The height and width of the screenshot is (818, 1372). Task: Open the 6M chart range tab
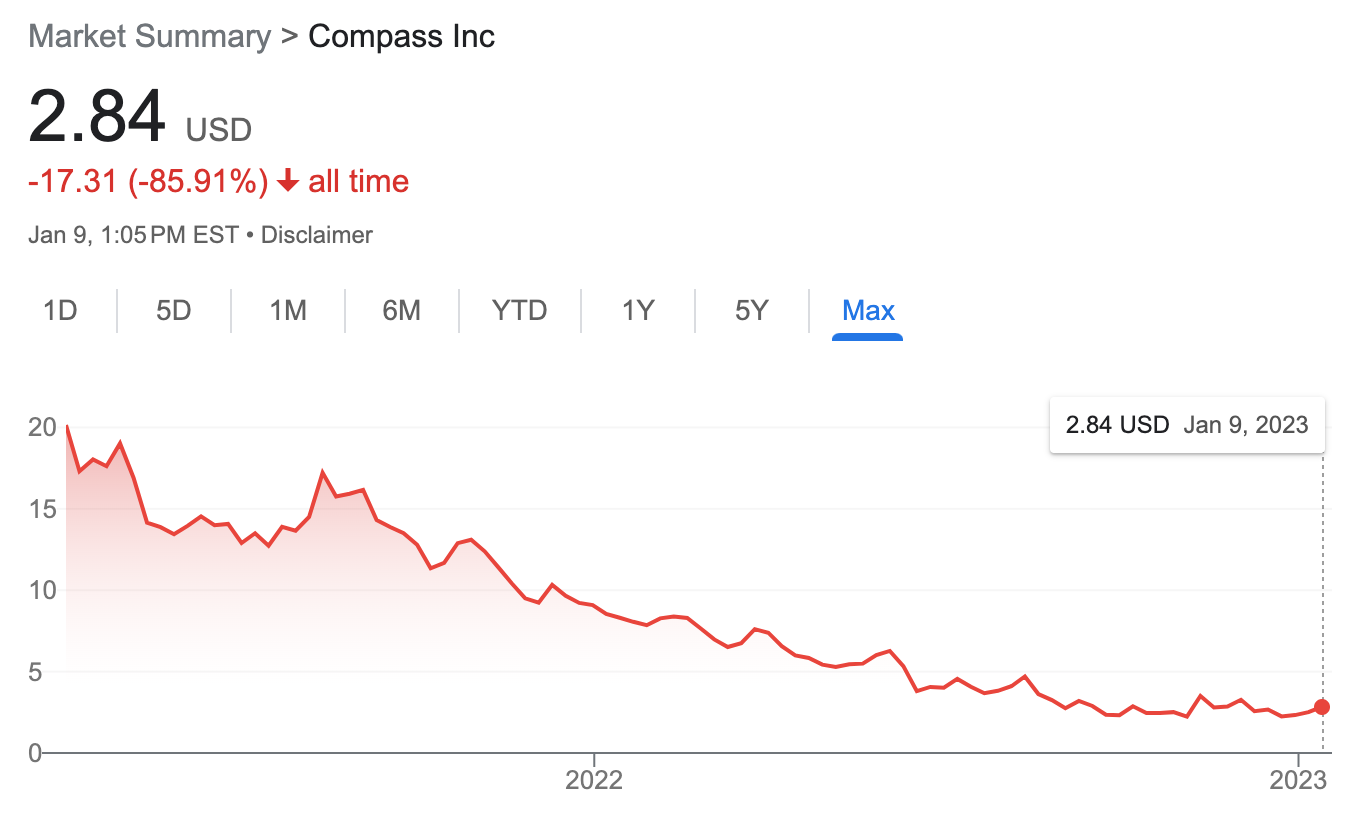point(401,310)
